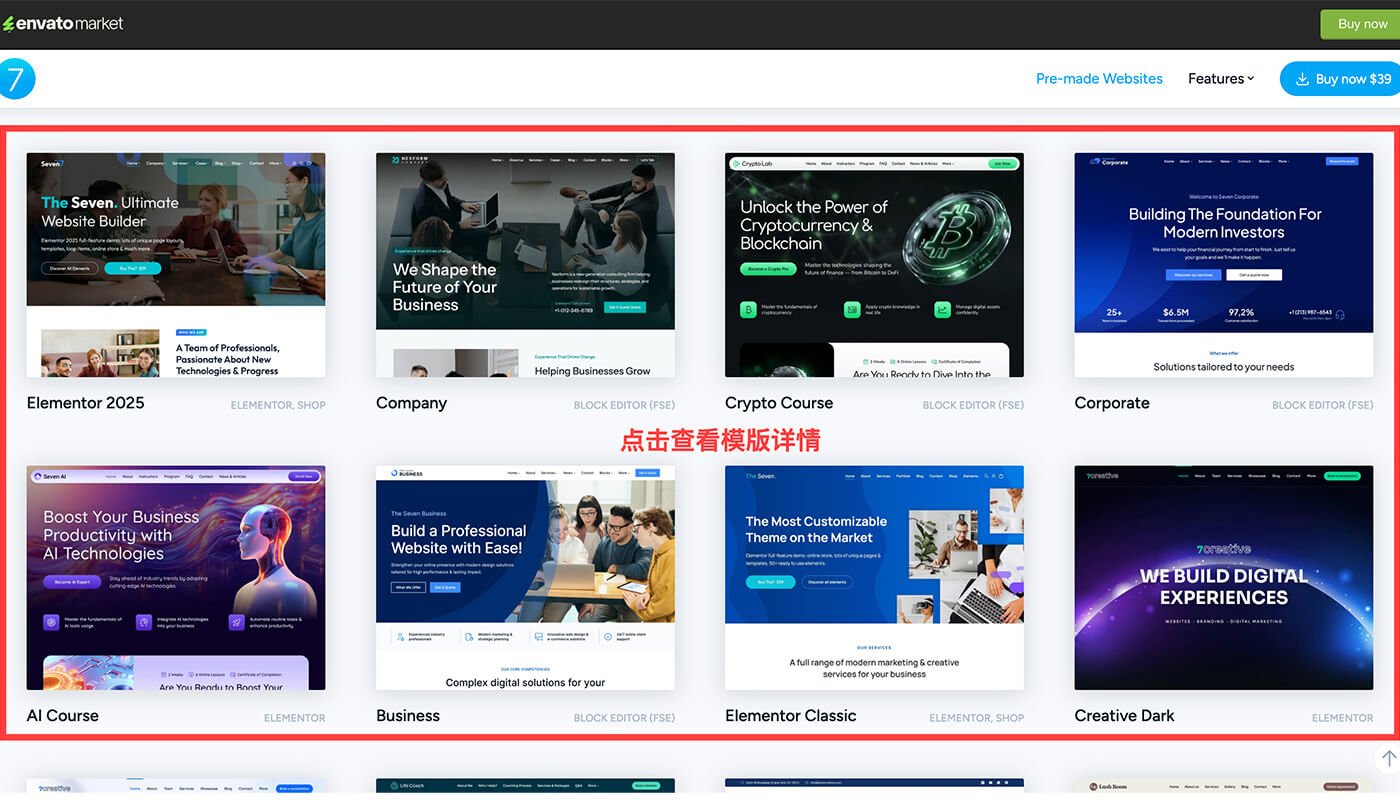Click The7 circular theme logo
The image size is (1400, 800).
[16, 79]
